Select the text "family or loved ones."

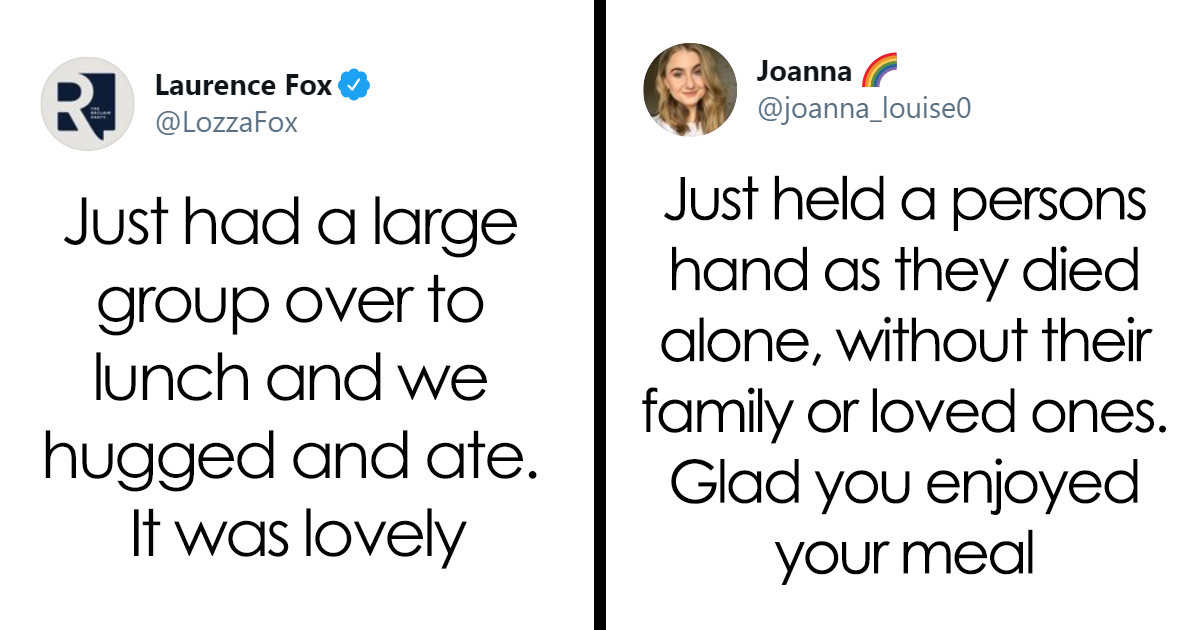[904, 412]
